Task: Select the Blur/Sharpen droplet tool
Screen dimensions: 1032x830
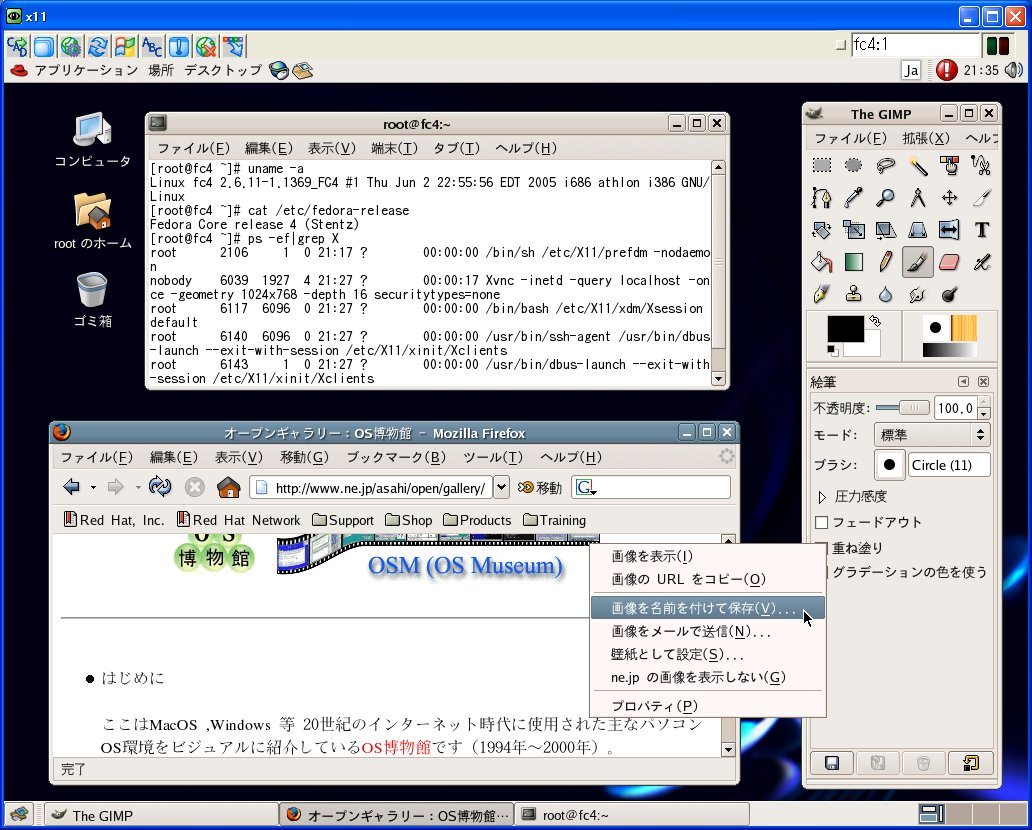Action: pyautogui.click(x=886, y=294)
